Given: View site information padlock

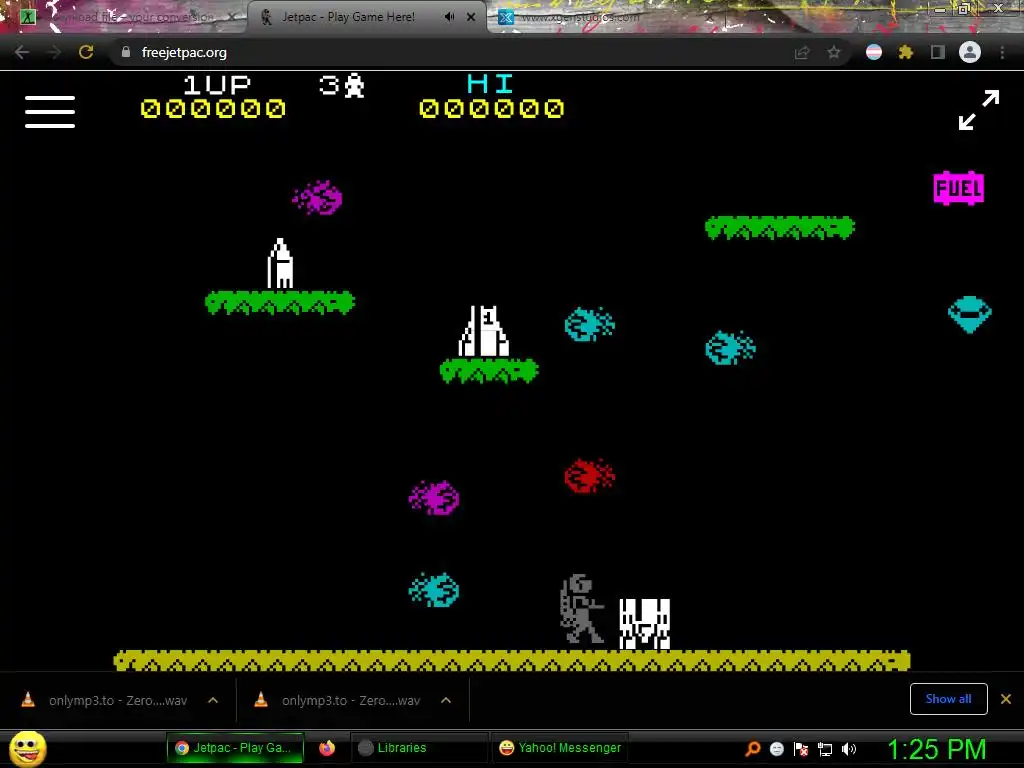Looking at the screenshot, I should [x=126, y=52].
